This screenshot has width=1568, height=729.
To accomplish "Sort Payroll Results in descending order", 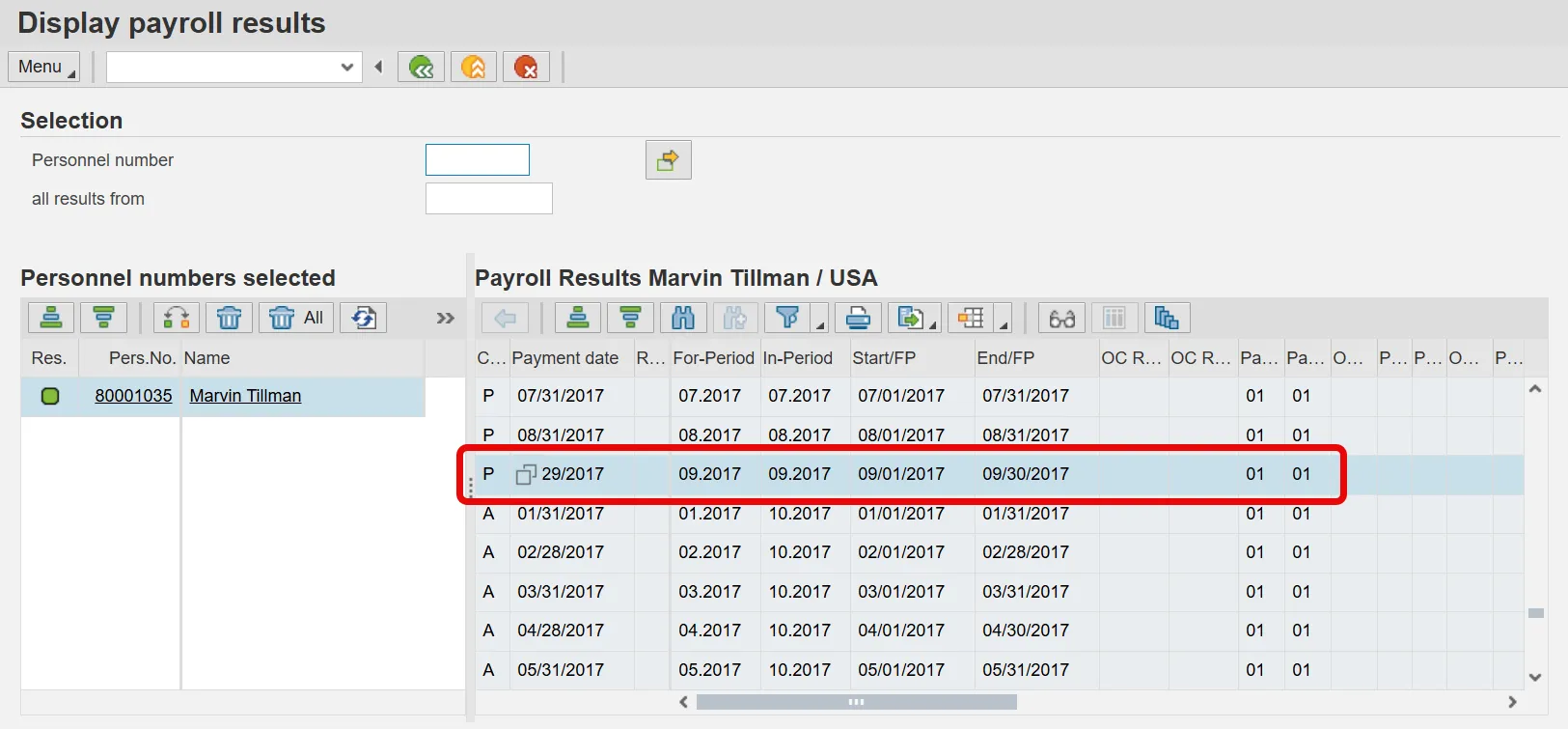I will click(630, 318).
